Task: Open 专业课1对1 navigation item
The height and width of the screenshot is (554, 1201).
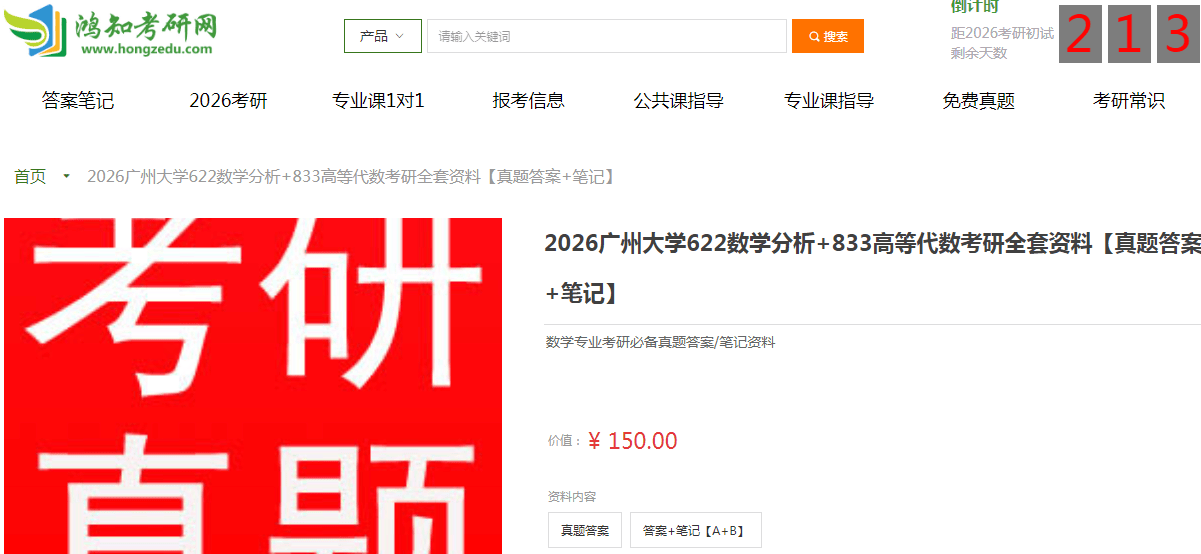Action: coord(379,101)
